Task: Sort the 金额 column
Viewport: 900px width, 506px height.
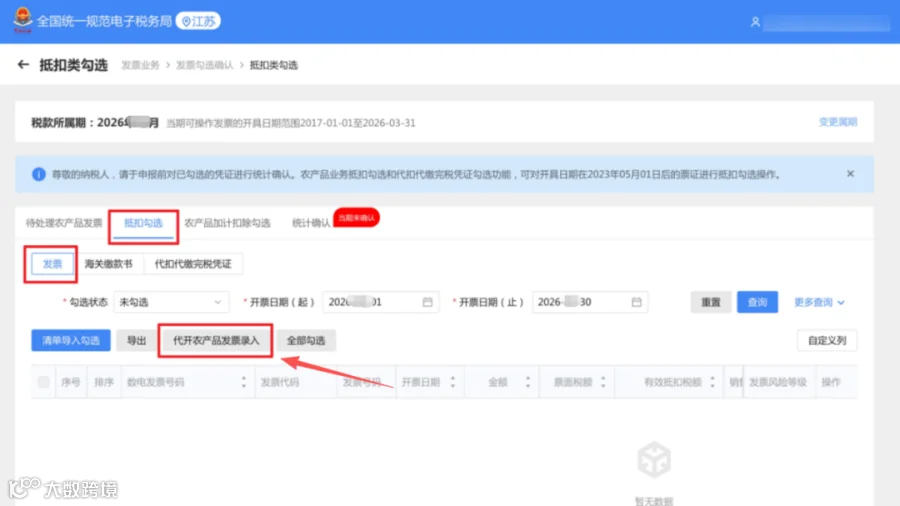Action: tap(527, 382)
